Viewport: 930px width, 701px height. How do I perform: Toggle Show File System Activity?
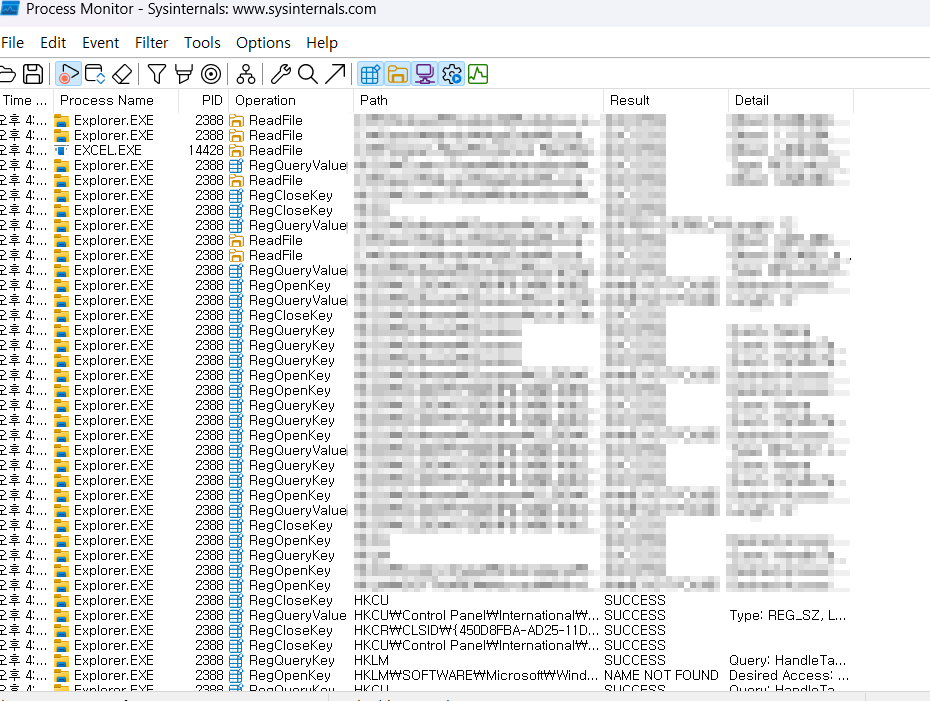coord(397,74)
